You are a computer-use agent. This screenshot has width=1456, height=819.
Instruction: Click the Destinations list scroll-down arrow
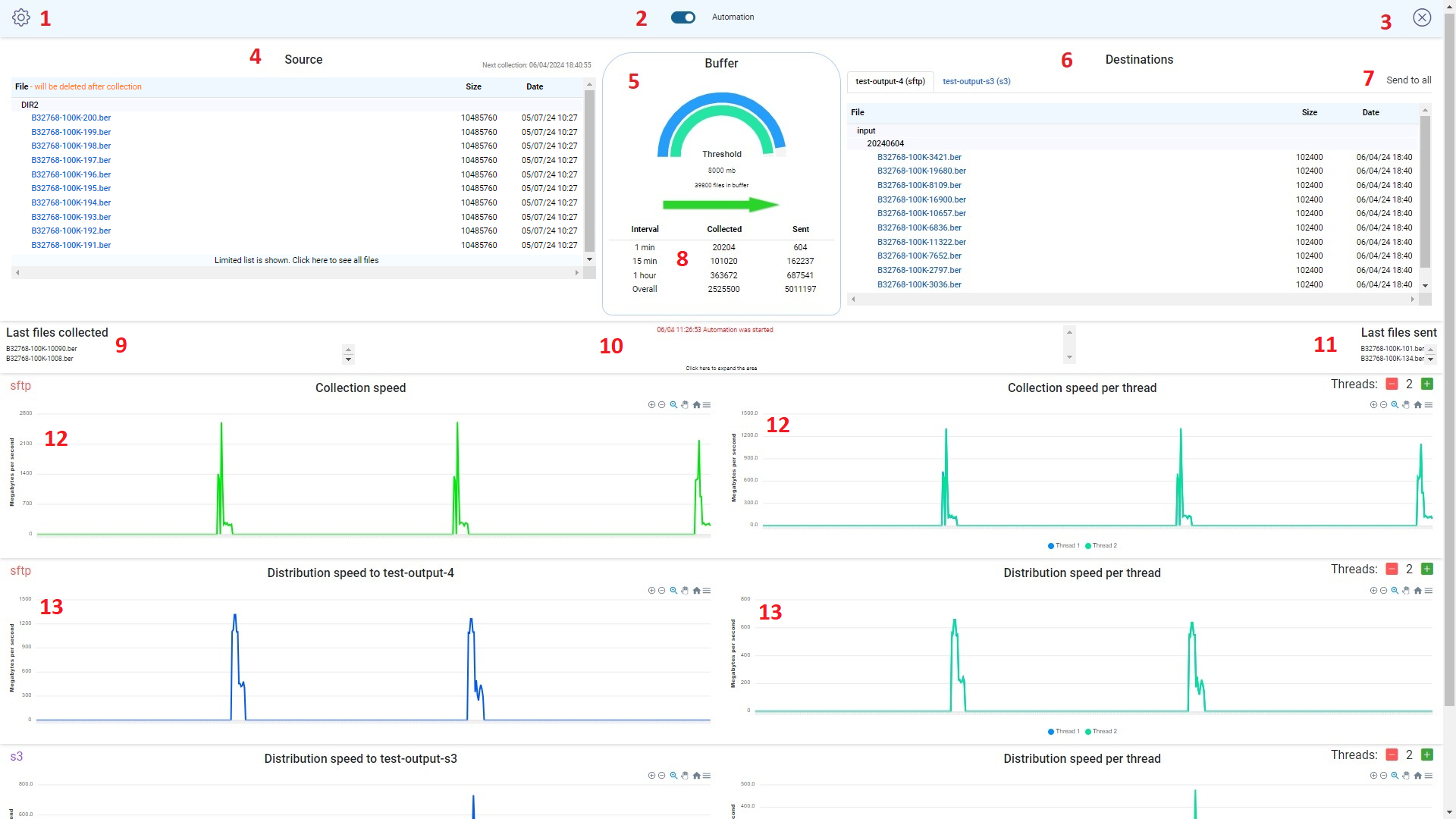pyautogui.click(x=1426, y=286)
